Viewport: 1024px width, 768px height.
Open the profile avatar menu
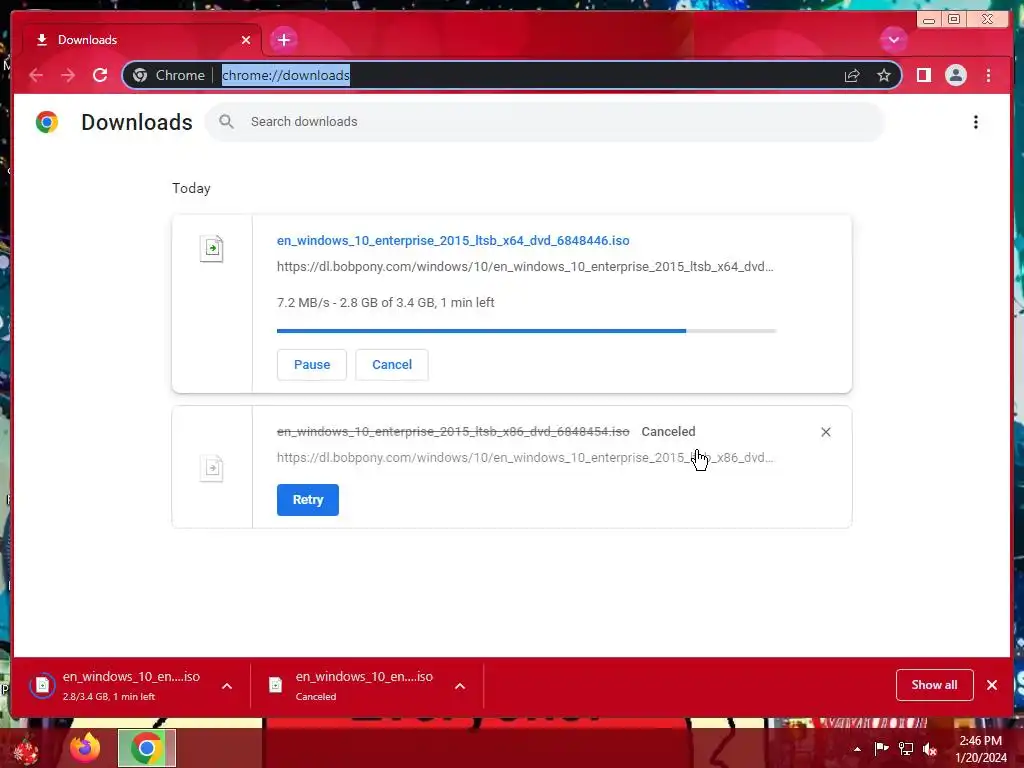pyautogui.click(x=955, y=76)
